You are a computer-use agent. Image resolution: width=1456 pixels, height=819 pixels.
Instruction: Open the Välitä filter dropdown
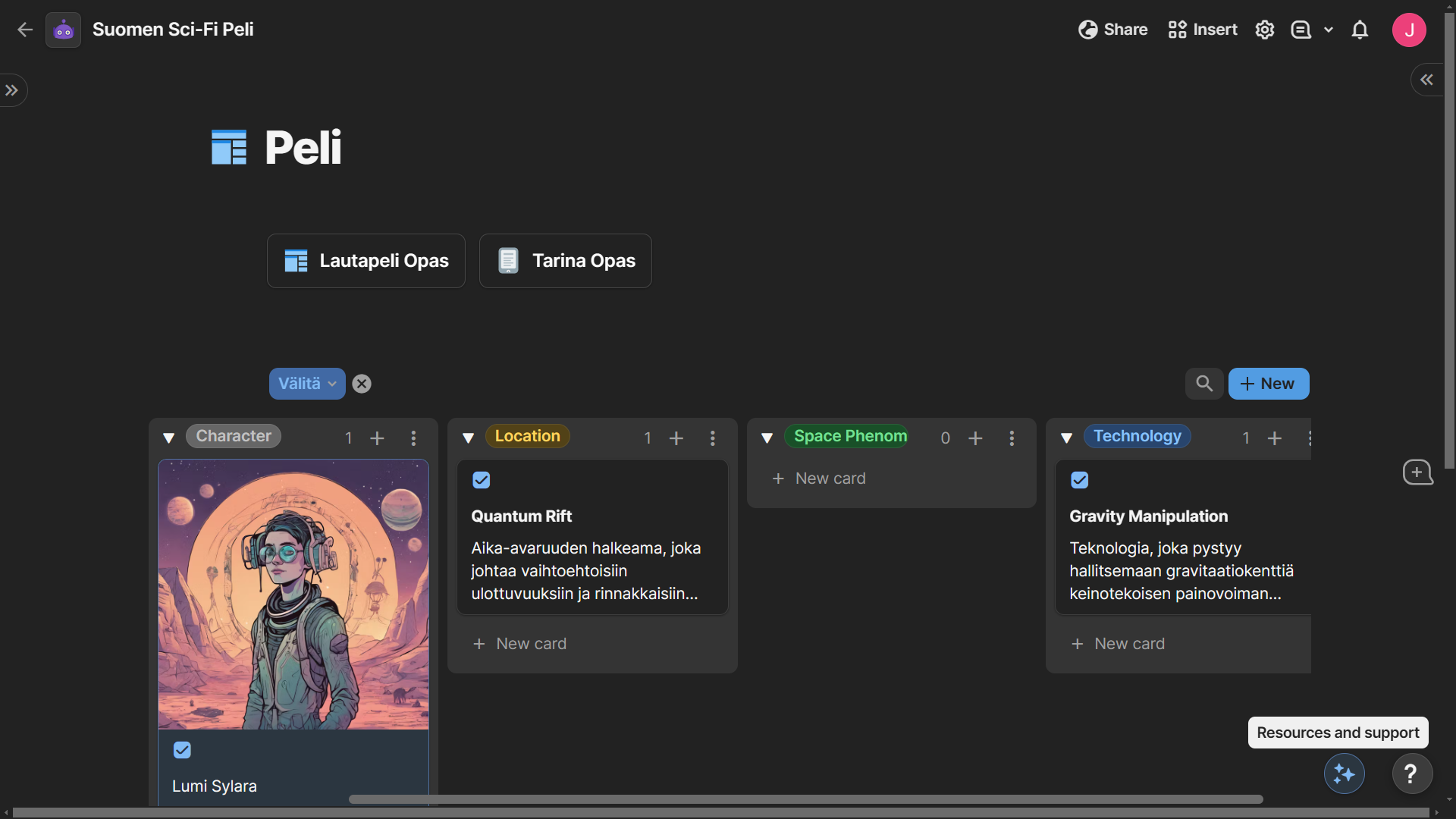(x=307, y=384)
